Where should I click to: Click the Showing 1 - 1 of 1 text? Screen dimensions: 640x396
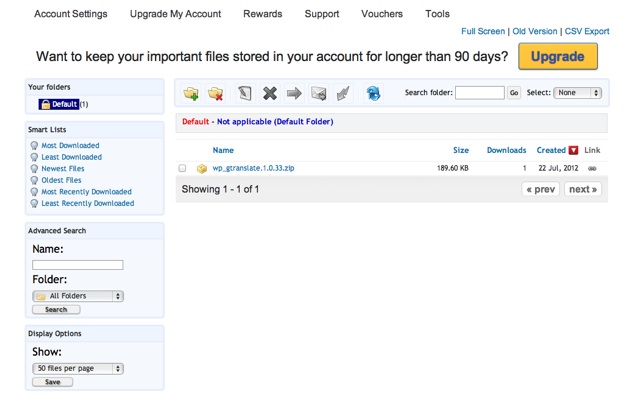(x=220, y=189)
